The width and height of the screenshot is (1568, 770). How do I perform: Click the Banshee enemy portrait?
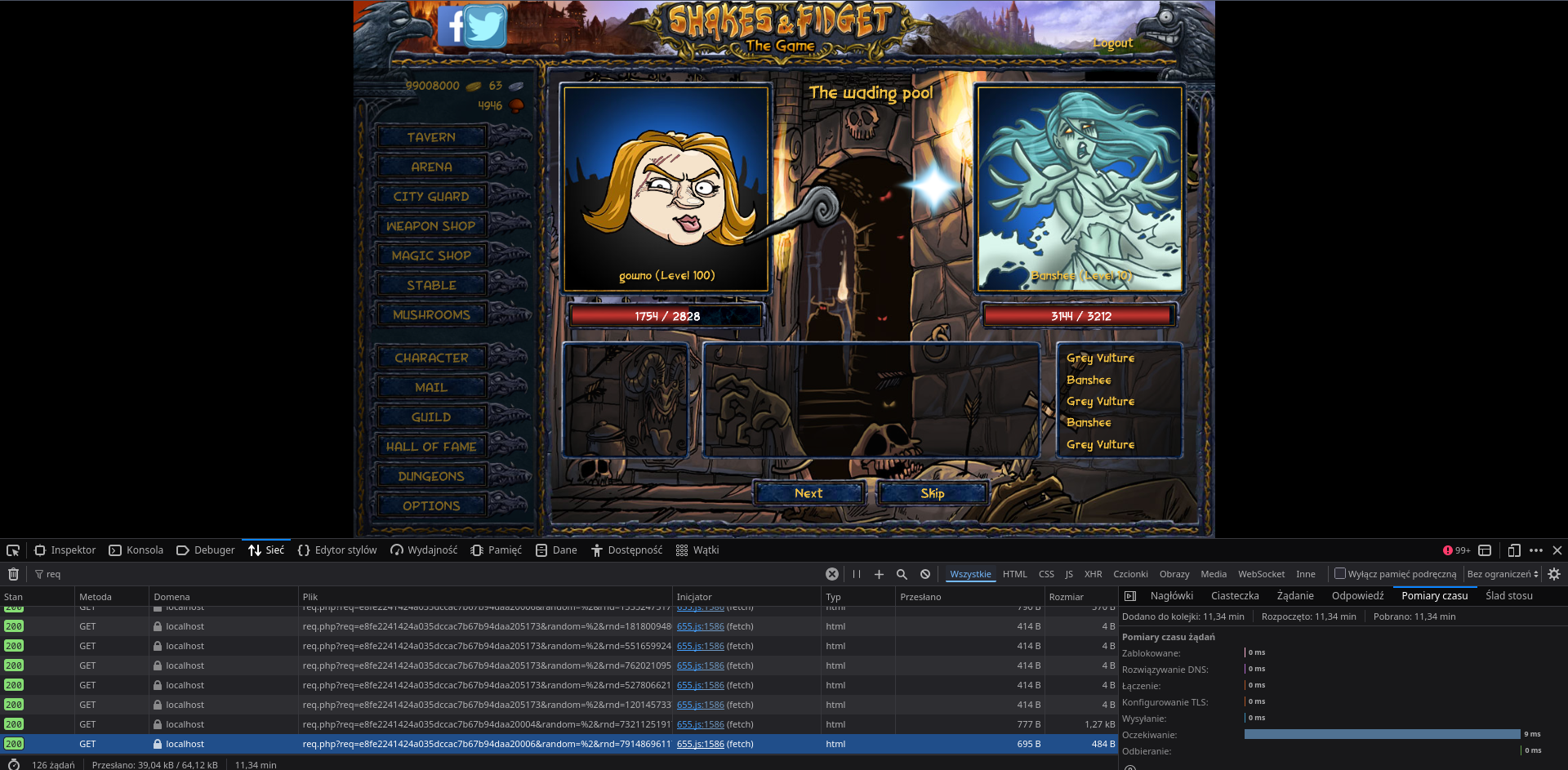point(1080,188)
